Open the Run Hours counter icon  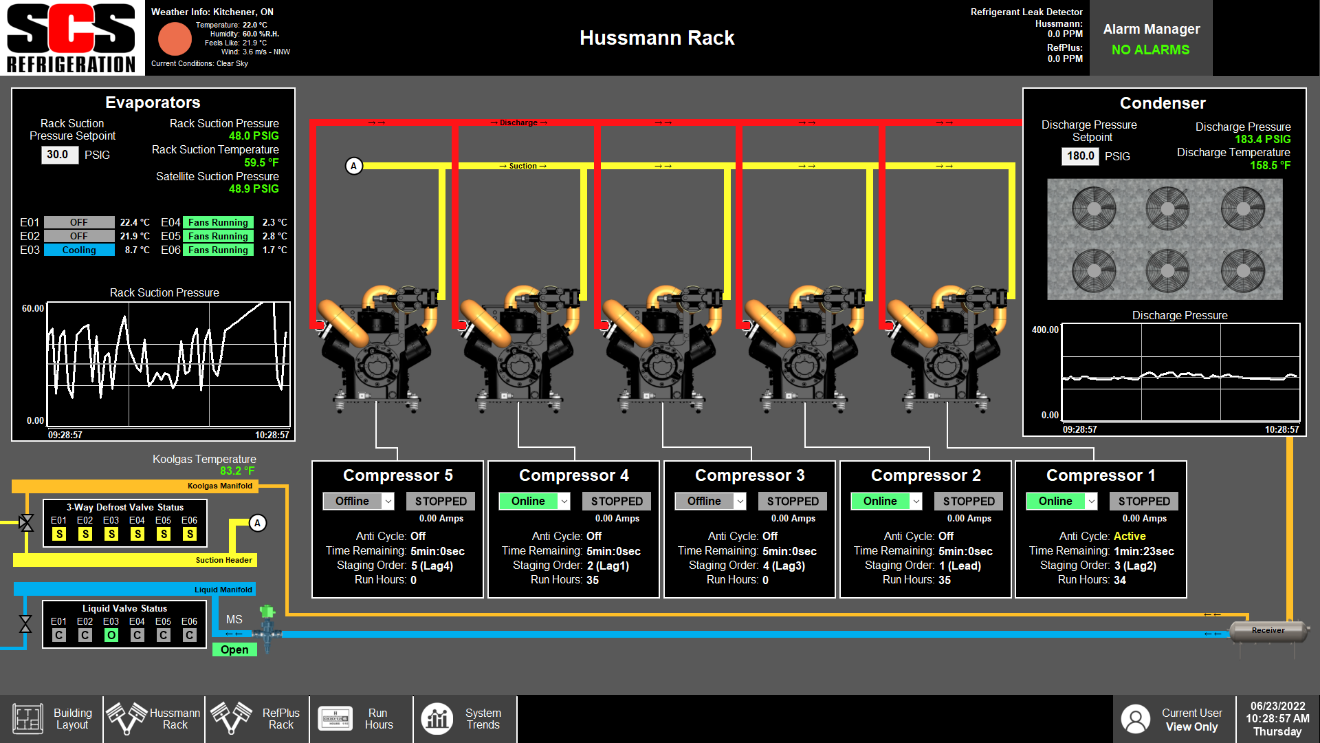(x=335, y=718)
